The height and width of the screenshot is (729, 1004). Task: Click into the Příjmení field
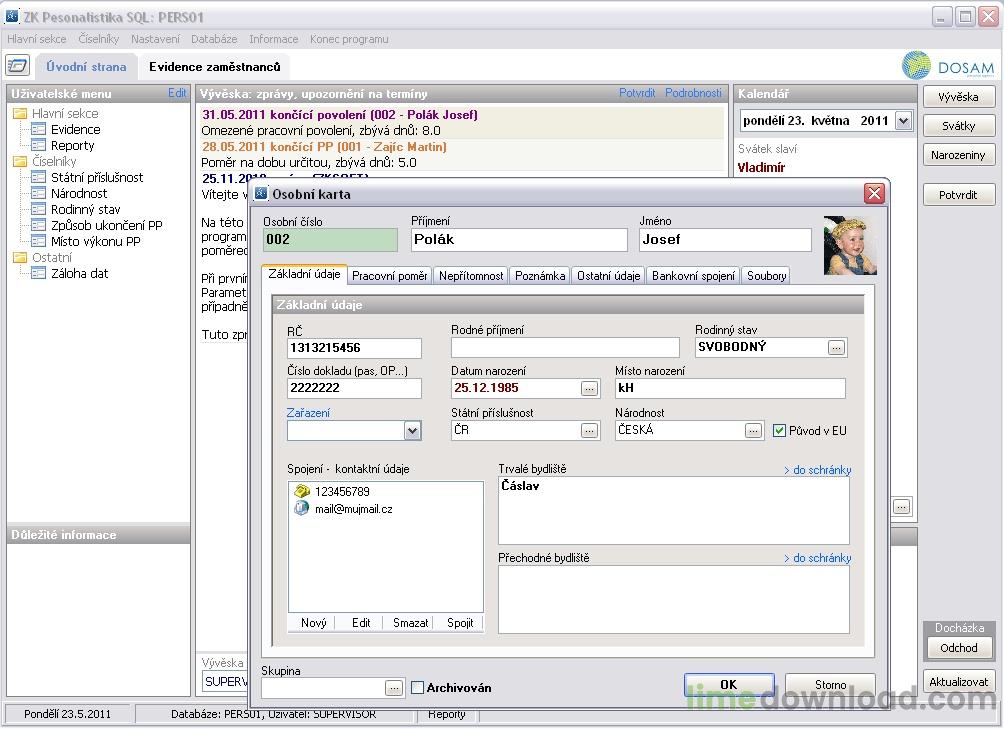518,240
